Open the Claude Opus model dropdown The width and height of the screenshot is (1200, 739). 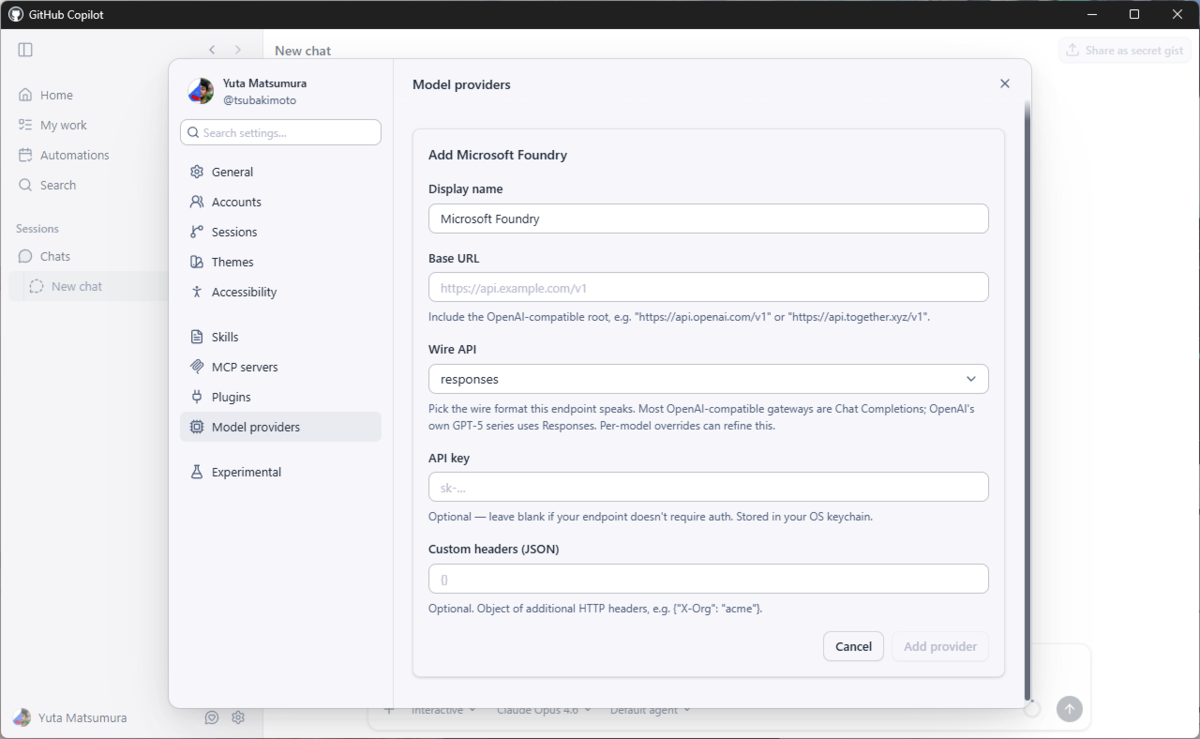click(x=544, y=710)
